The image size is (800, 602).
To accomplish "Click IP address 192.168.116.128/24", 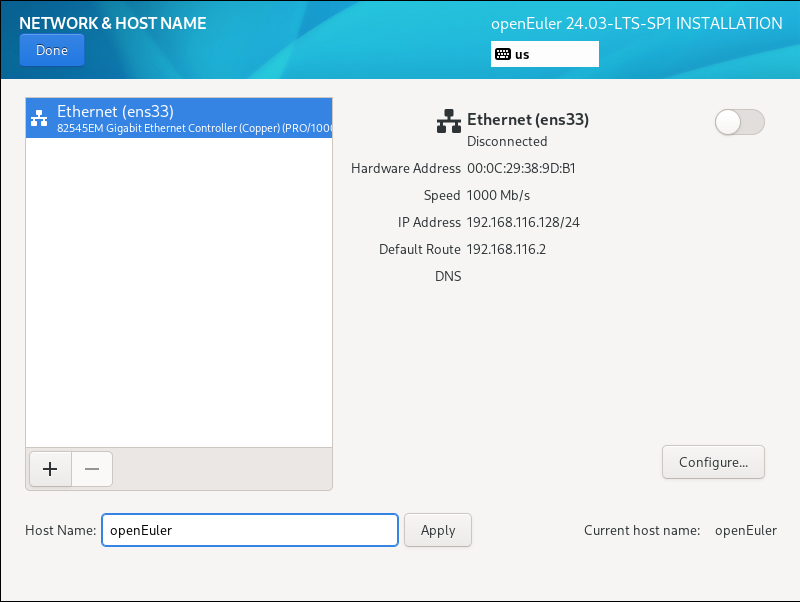I will (x=523, y=222).
